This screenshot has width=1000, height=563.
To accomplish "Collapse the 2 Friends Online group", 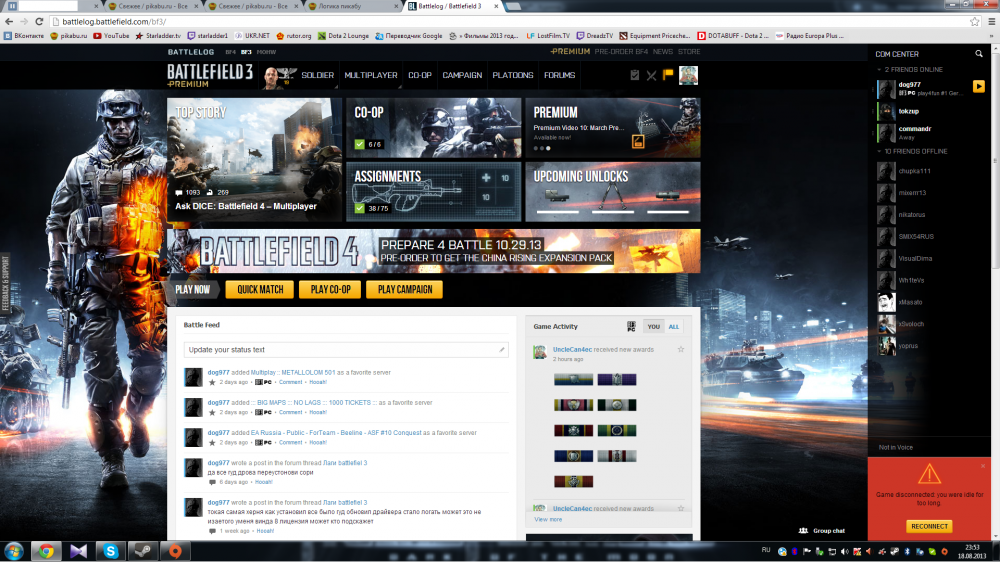I will pyautogui.click(x=879, y=69).
